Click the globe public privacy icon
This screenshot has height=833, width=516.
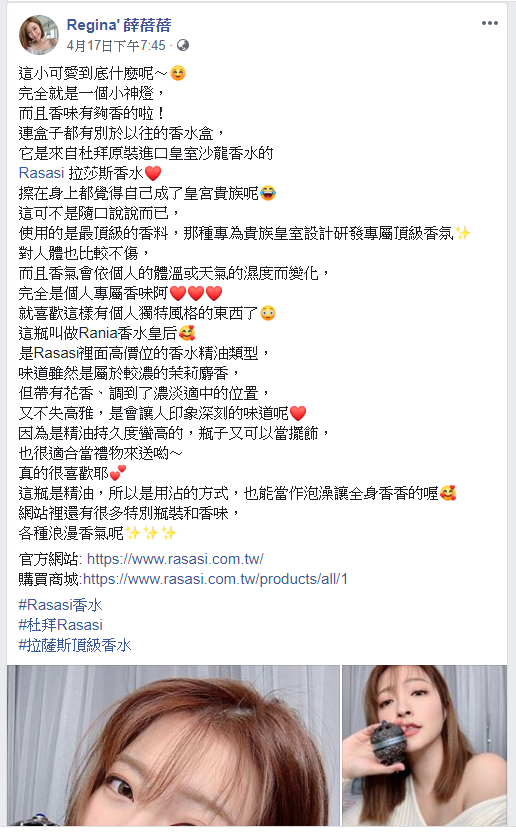click(x=183, y=45)
